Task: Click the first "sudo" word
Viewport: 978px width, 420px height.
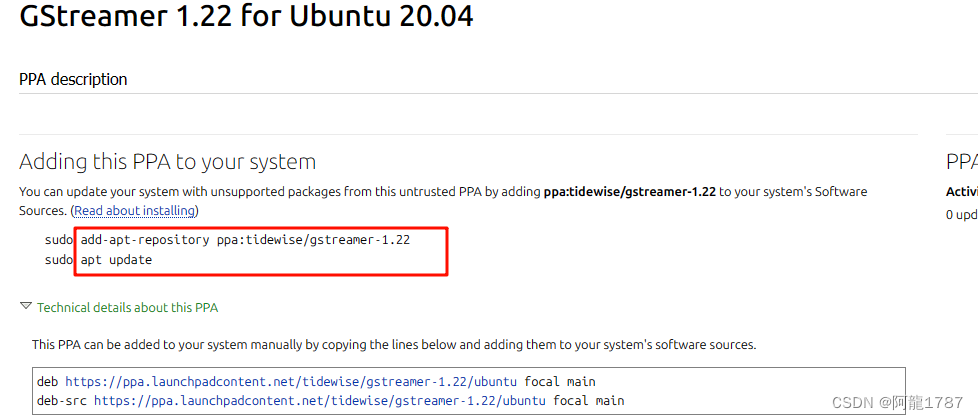Action: (59, 240)
